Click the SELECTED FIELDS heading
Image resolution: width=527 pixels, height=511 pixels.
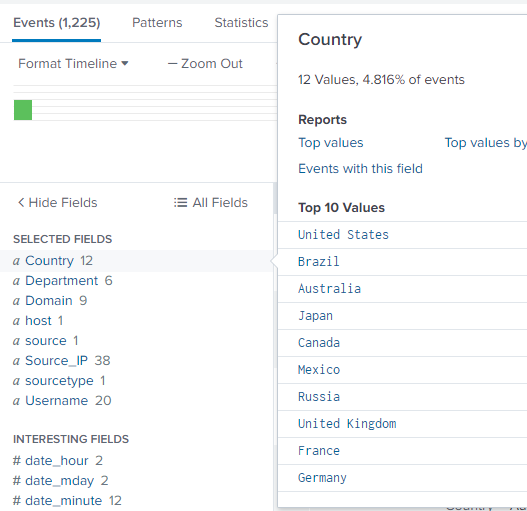coord(63,239)
